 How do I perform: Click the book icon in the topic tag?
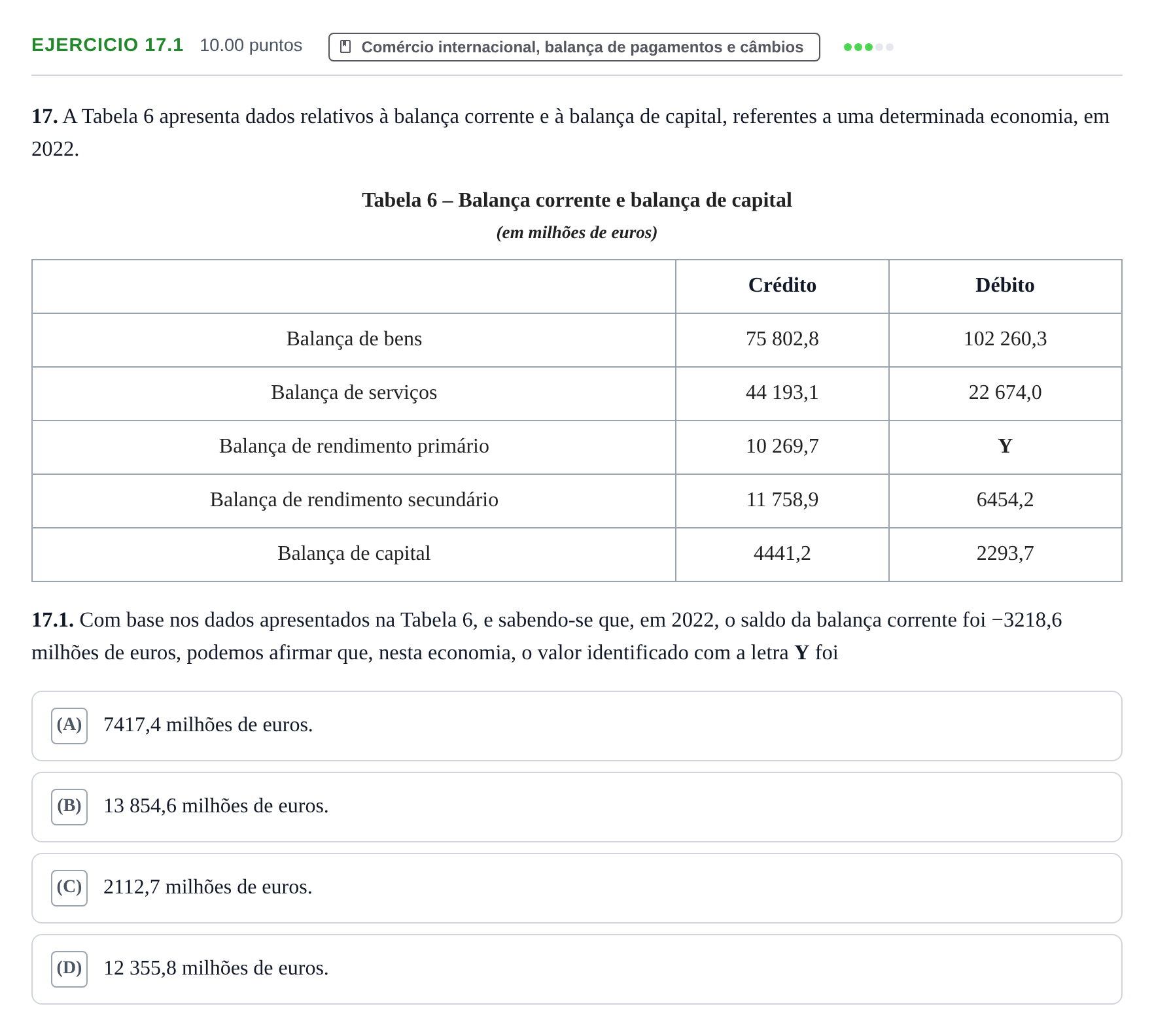(345, 46)
